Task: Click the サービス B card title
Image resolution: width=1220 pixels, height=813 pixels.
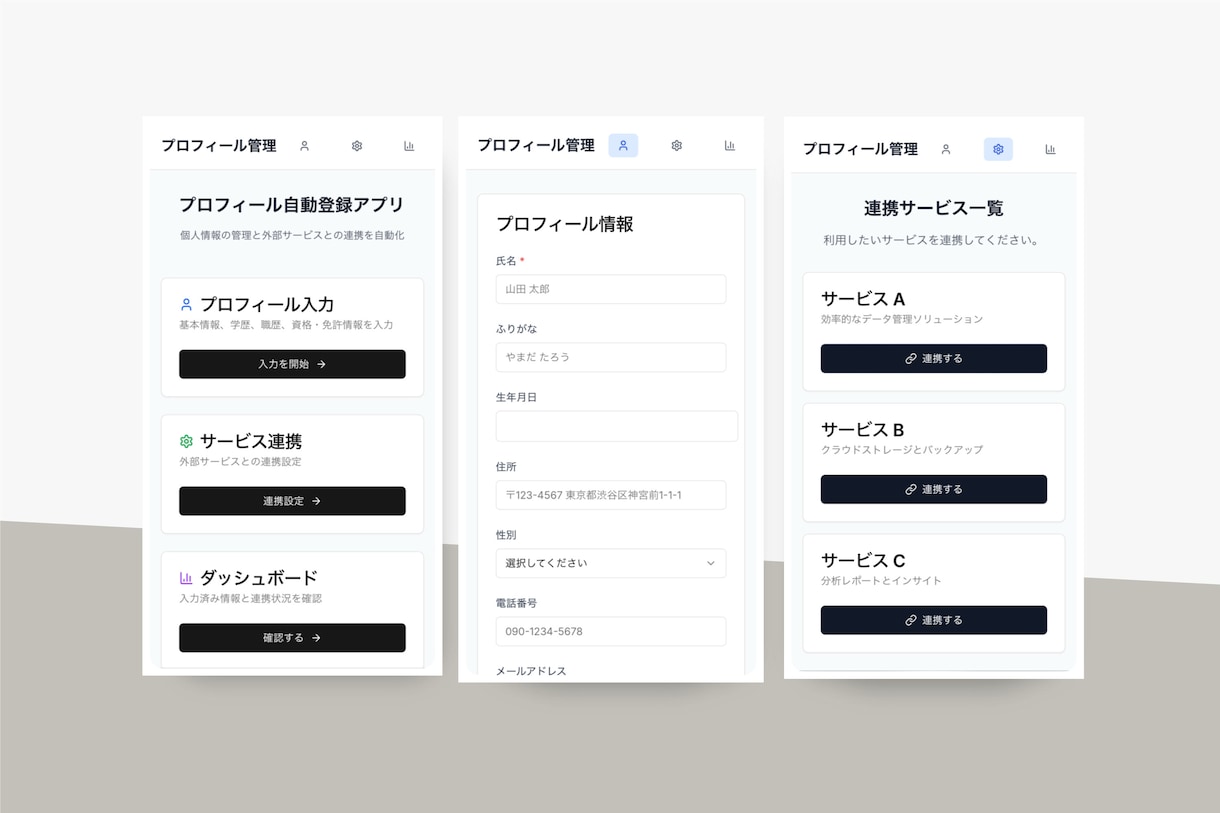Action: point(863,430)
